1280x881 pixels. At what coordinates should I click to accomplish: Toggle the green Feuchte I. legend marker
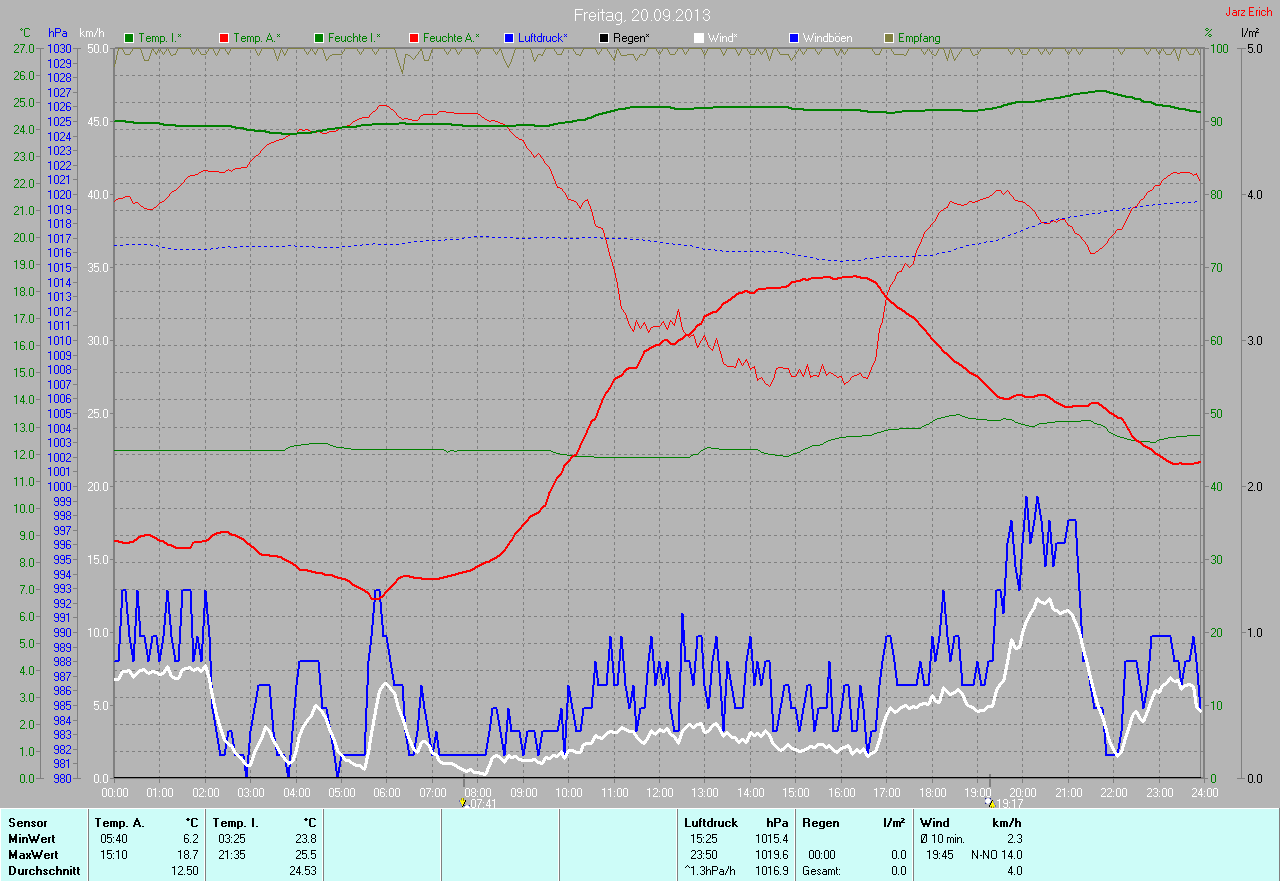coord(320,38)
